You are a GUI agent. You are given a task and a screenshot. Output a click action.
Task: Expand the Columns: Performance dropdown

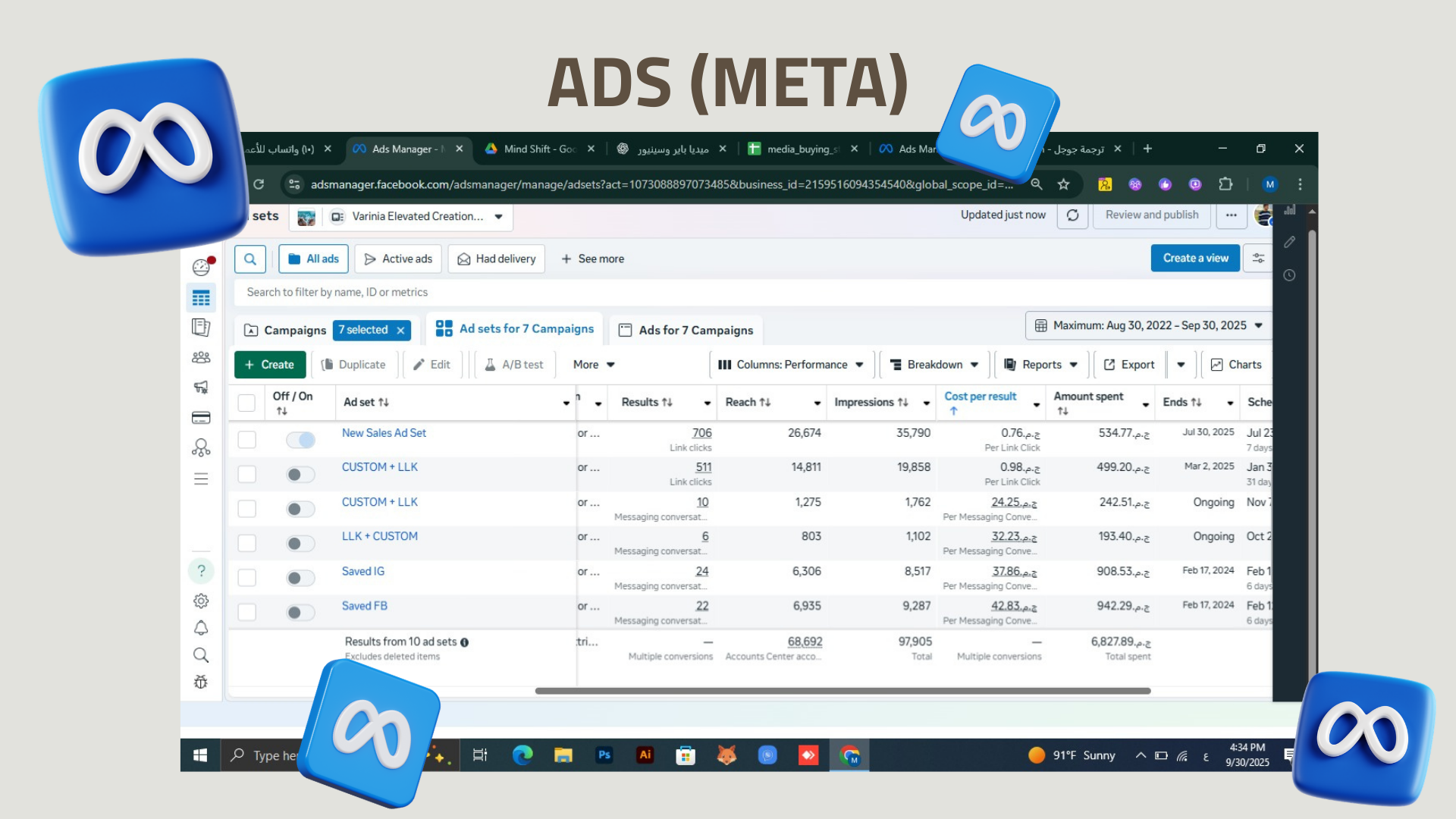pos(791,365)
